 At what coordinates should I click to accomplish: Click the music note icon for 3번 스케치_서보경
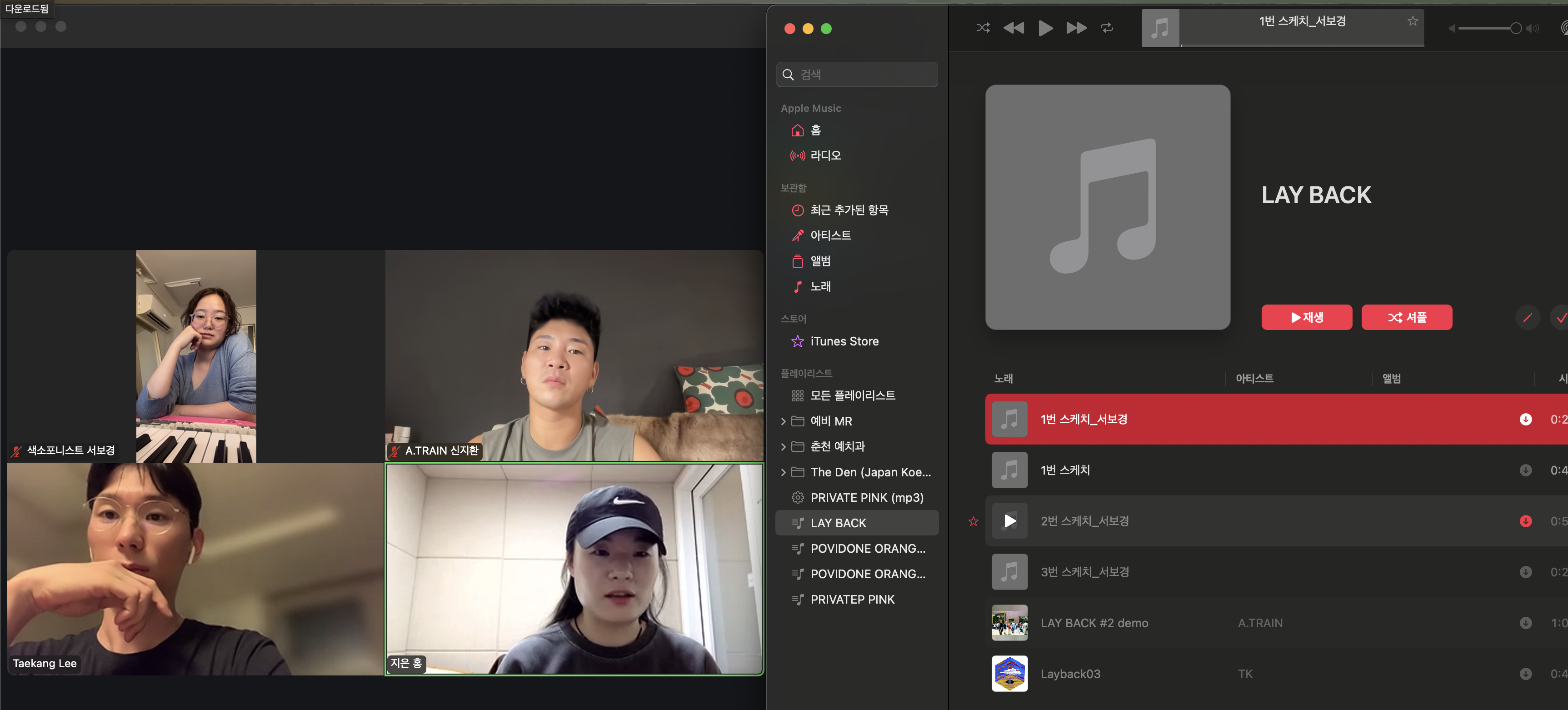(1009, 572)
